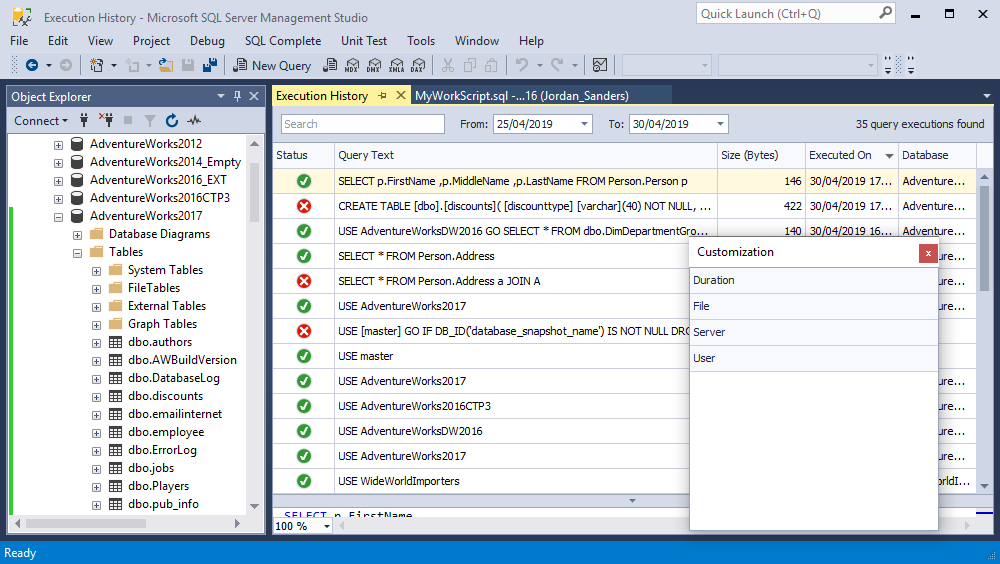The height and width of the screenshot is (564, 1000).
Task: Open the To date picker dropdown
Action: (720, 124)
